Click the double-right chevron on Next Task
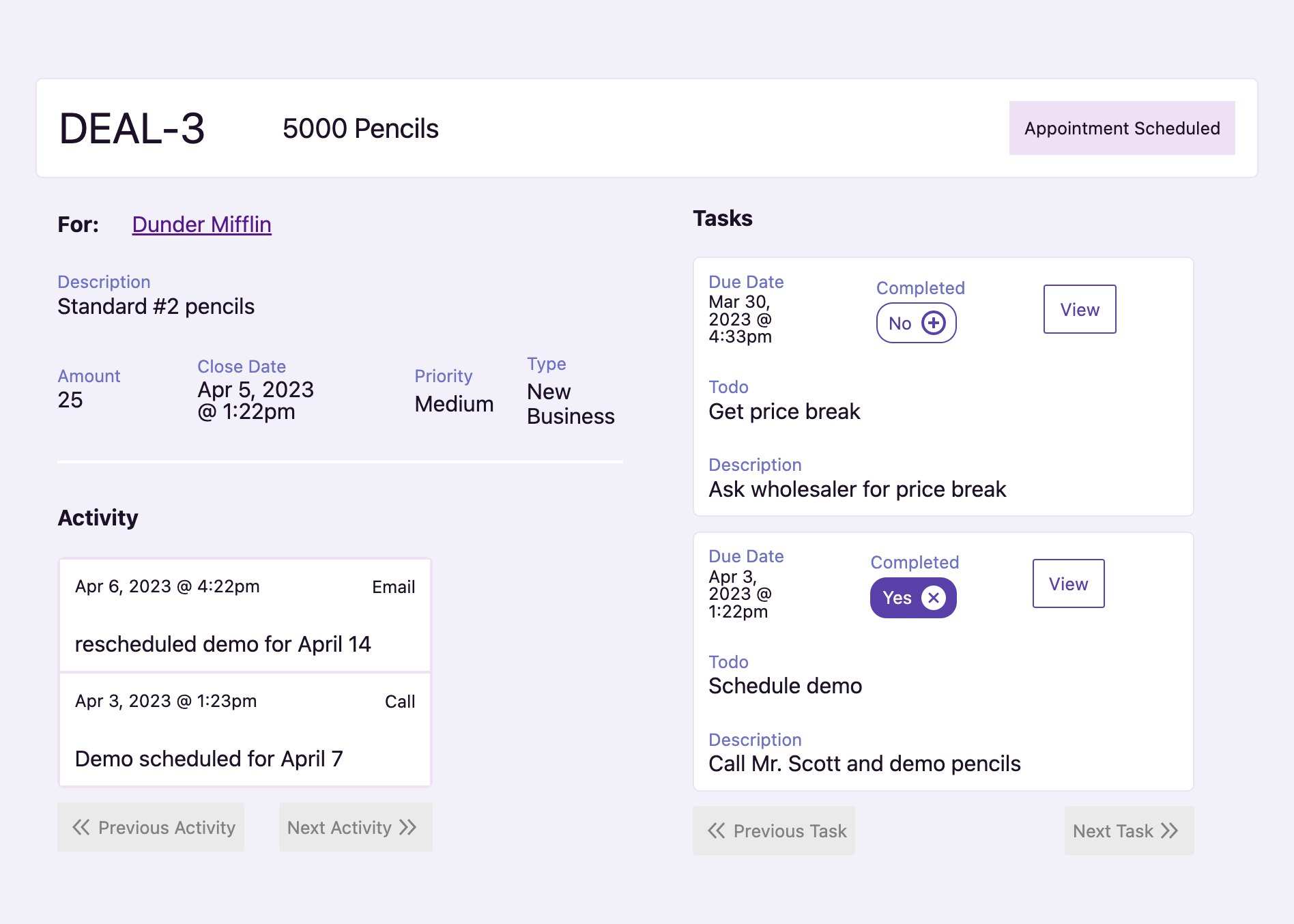Screen dimensions: 1294x924 1169,831
